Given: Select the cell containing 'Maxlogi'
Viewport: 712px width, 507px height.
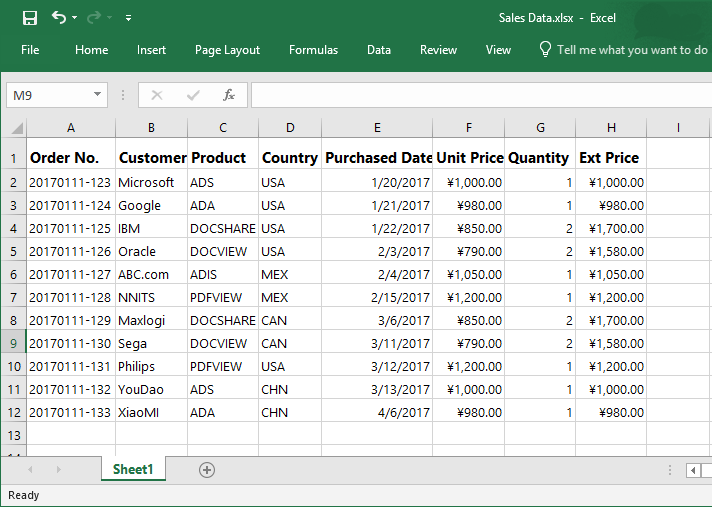Looking at the screenshot, I should [x=151, y=320].
